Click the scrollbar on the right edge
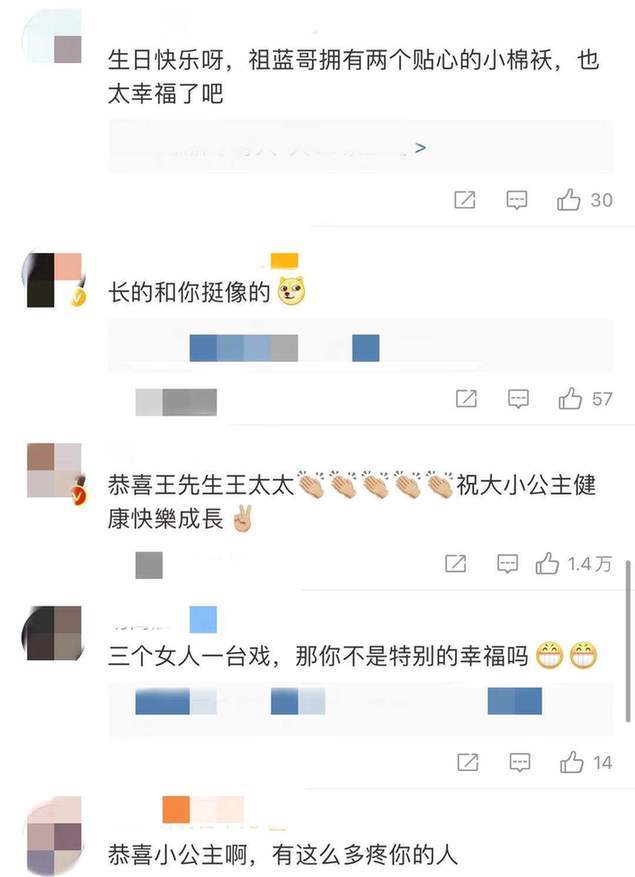Screen dimensions: 635x877 628,640
